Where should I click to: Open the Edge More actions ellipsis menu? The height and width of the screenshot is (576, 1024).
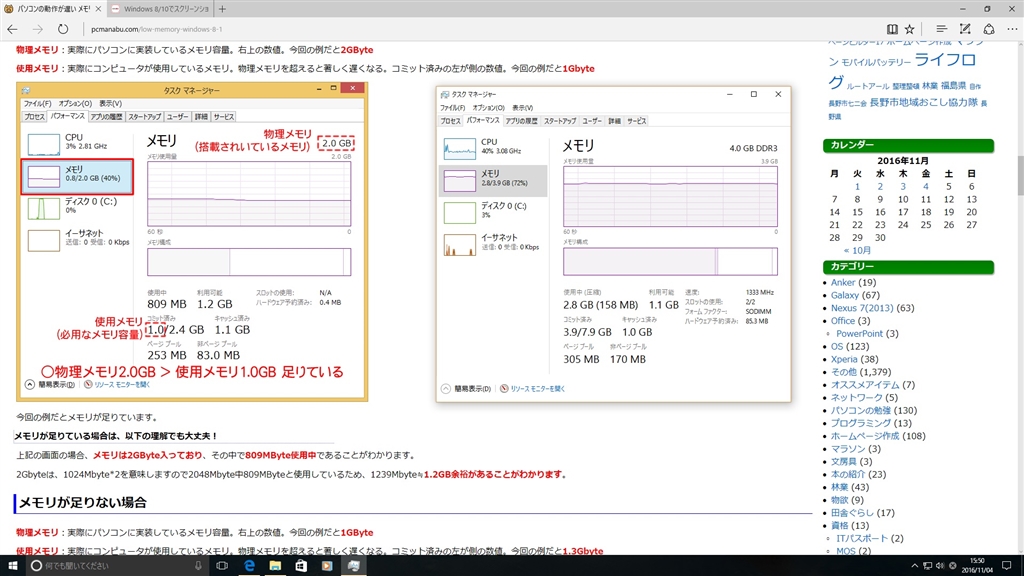point(1012,29)
